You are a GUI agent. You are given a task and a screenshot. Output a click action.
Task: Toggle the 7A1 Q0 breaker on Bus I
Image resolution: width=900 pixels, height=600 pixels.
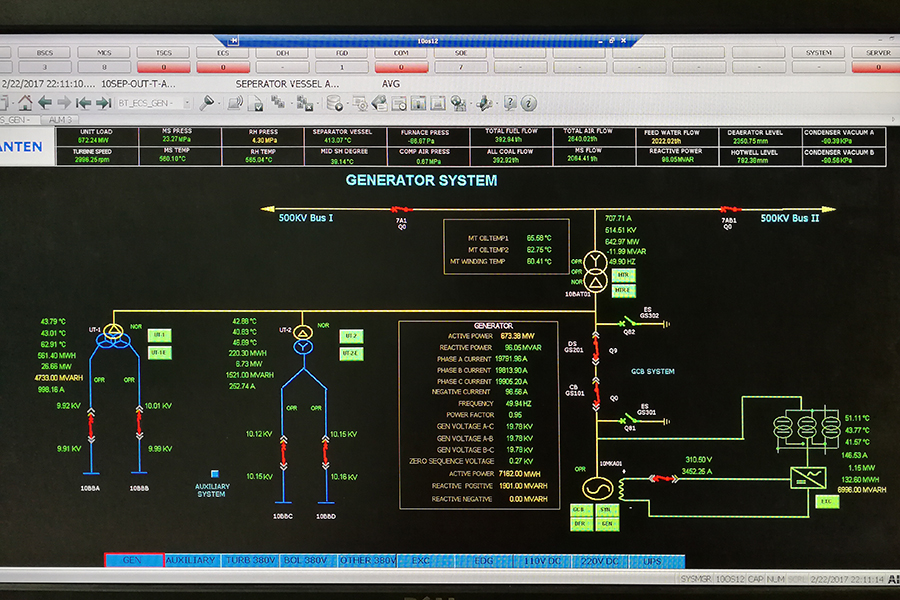click(x=403, y=211)
